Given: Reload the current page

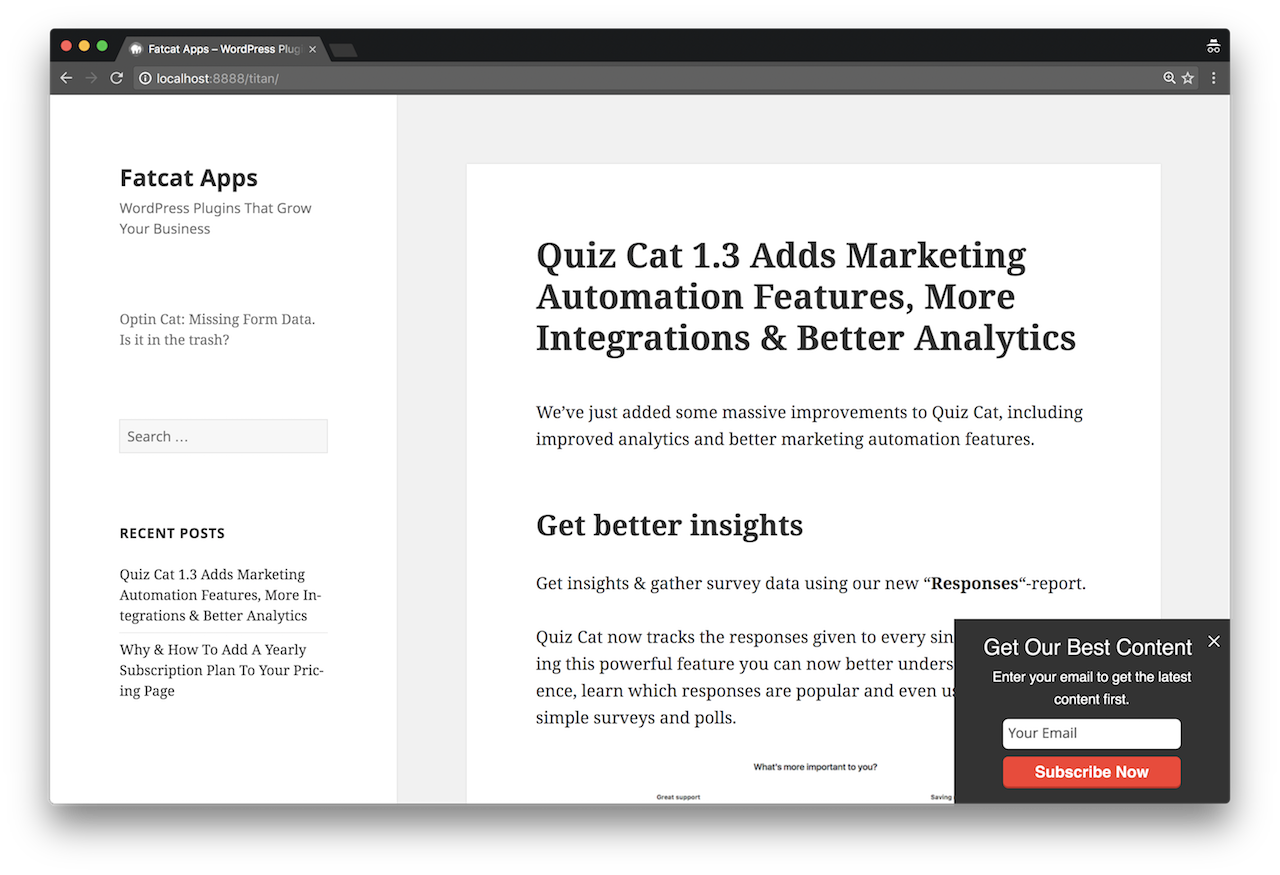Looking at the screenshot, I should pos(117,78).
